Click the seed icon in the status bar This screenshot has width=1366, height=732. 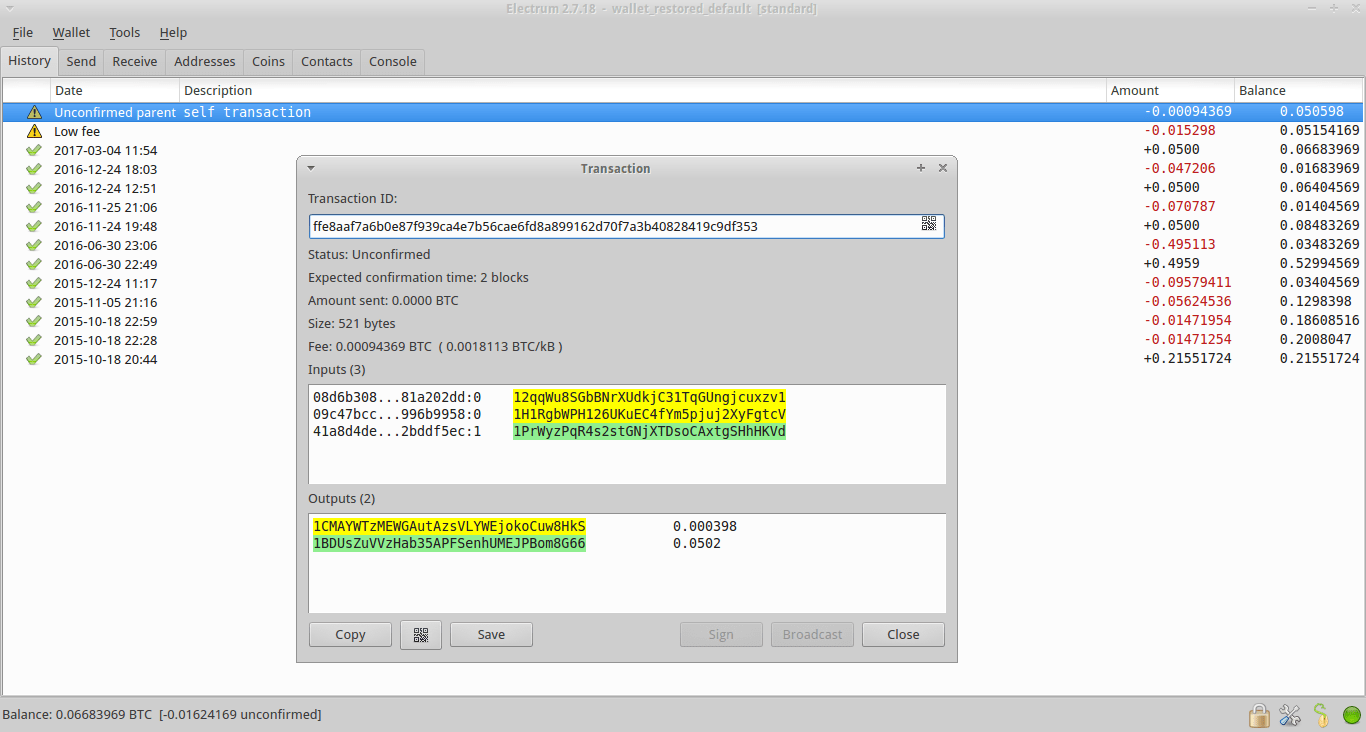pos(1321,715)
